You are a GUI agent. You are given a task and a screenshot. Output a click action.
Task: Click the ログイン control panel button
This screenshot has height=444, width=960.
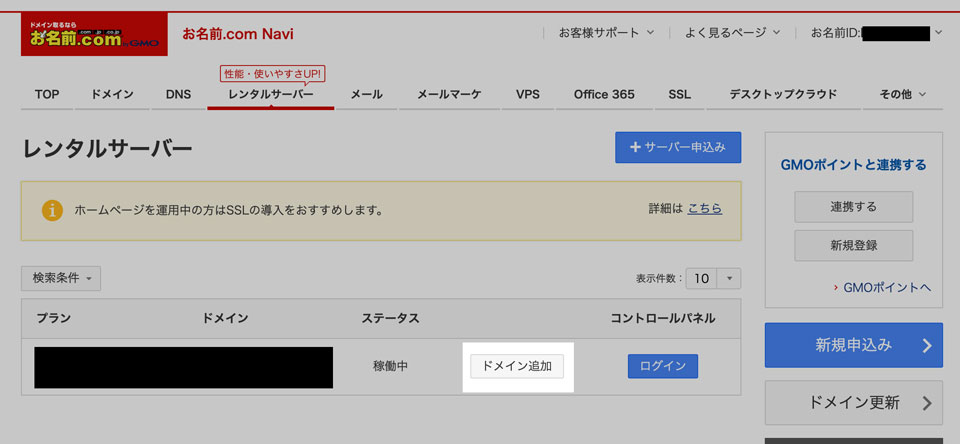click(662, 366)
